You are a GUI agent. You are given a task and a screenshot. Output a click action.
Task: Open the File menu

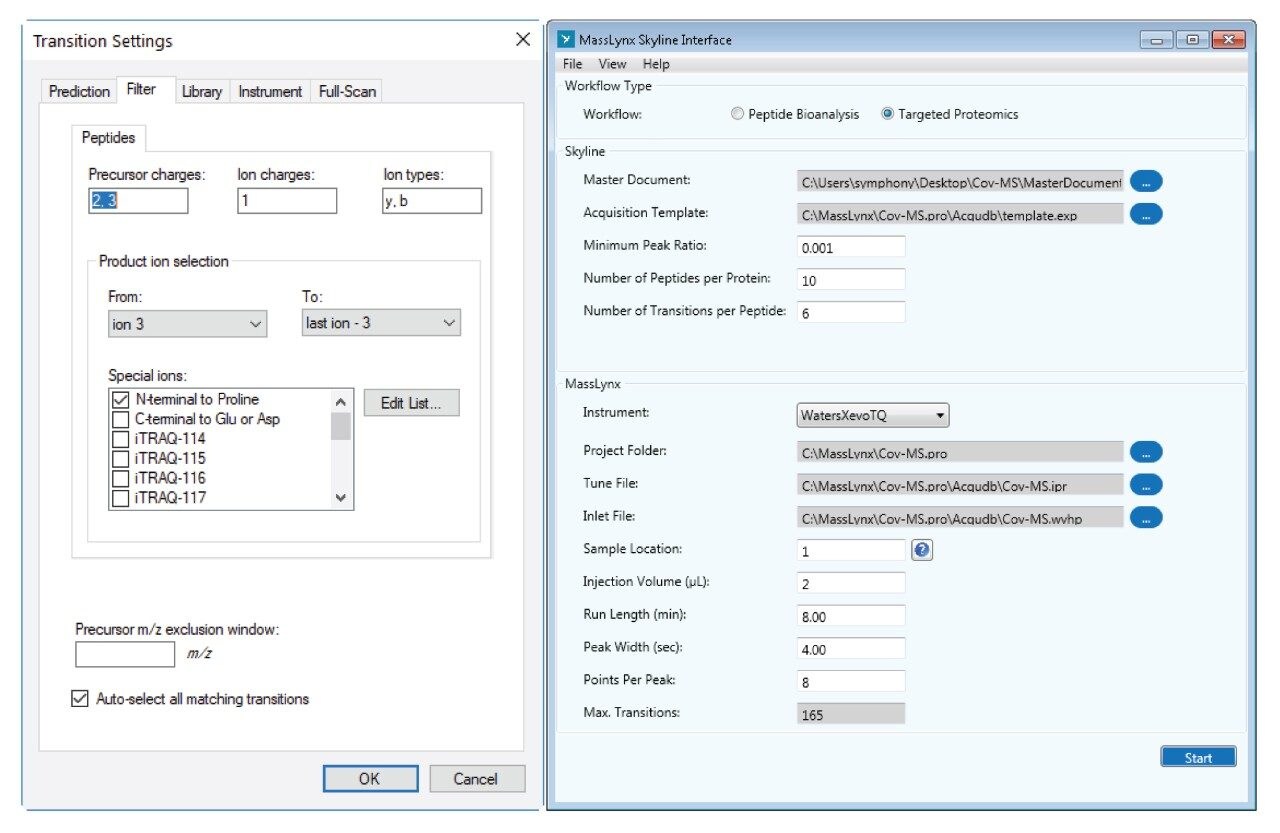coord(573,64)
